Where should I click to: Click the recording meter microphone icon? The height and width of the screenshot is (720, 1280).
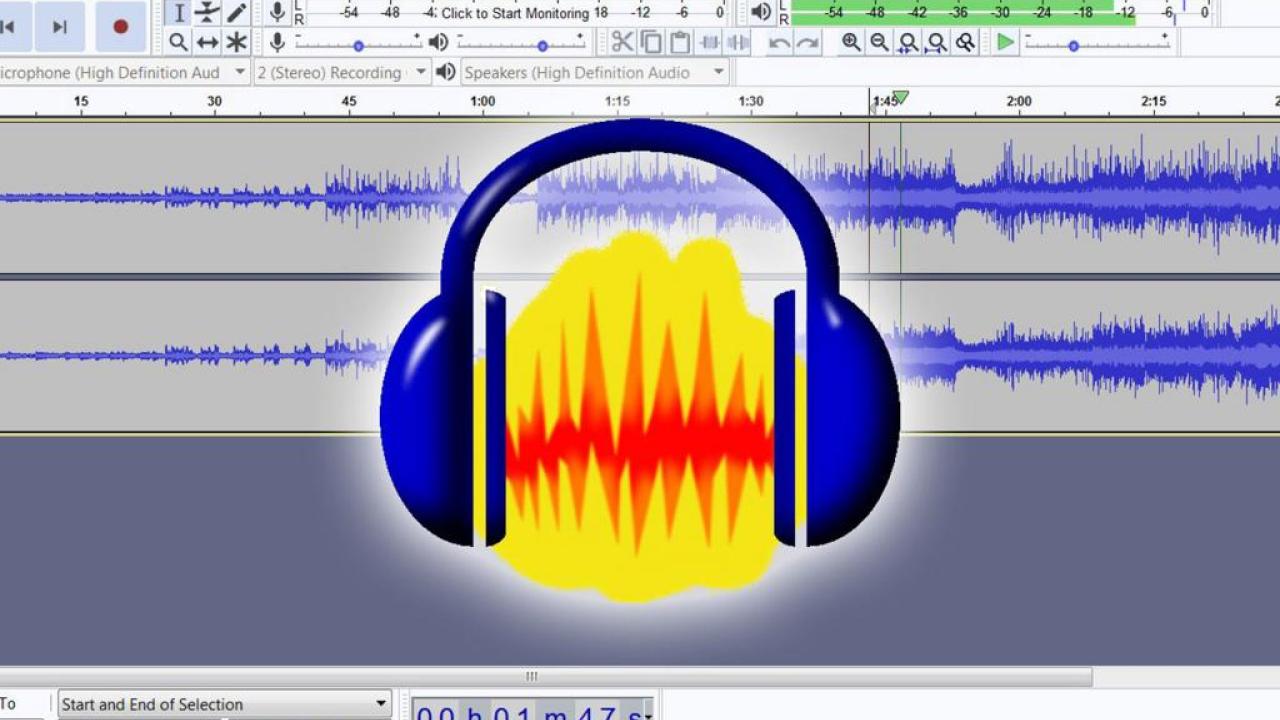pyautogui.click(x=277, y=13)
